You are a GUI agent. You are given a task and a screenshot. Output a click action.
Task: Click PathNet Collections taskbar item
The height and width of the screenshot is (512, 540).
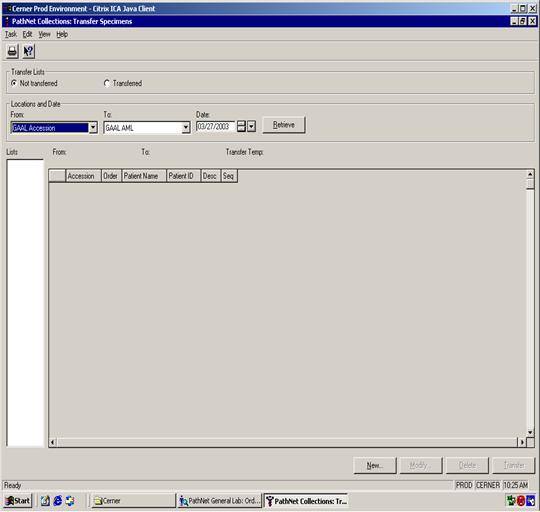click(x=306, y=501)
